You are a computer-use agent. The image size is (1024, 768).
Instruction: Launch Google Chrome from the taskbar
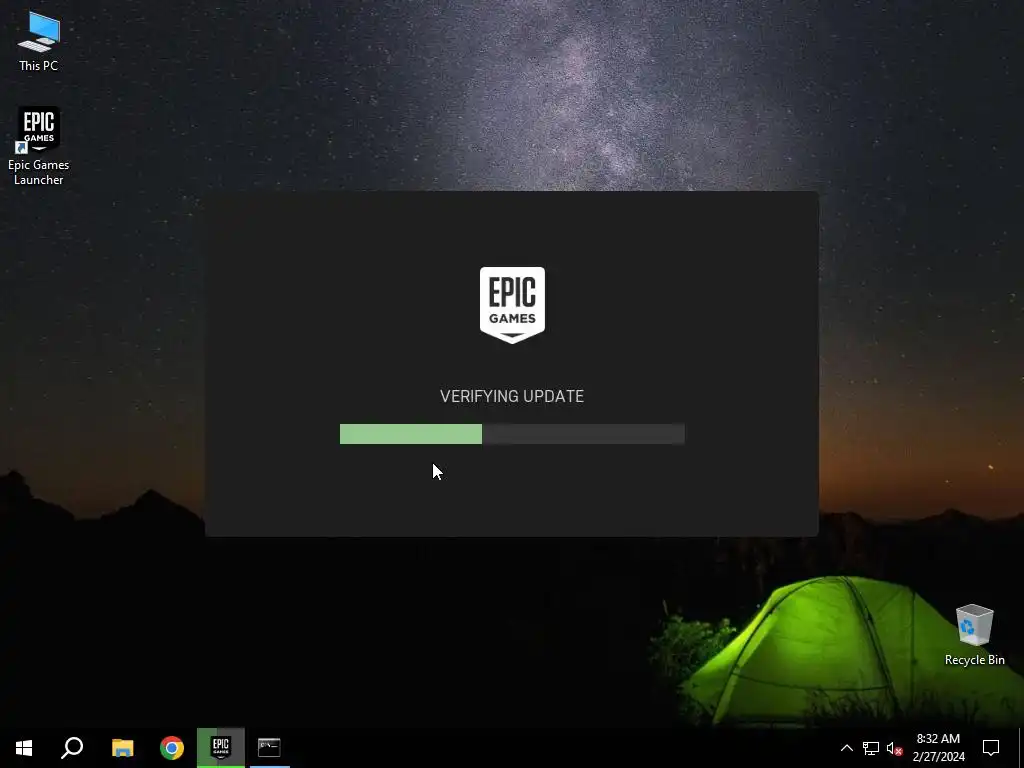172,748
